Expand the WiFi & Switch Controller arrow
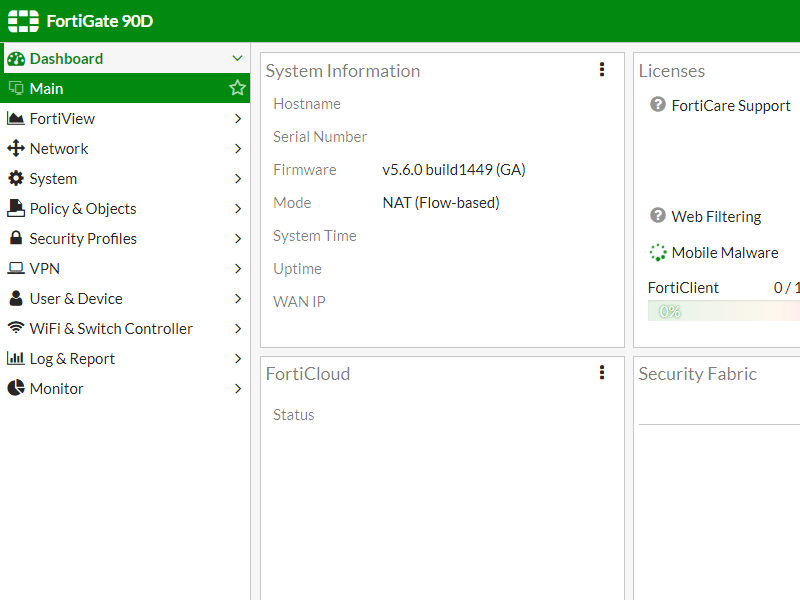This screenshot has height=600, width=800. 238,329
